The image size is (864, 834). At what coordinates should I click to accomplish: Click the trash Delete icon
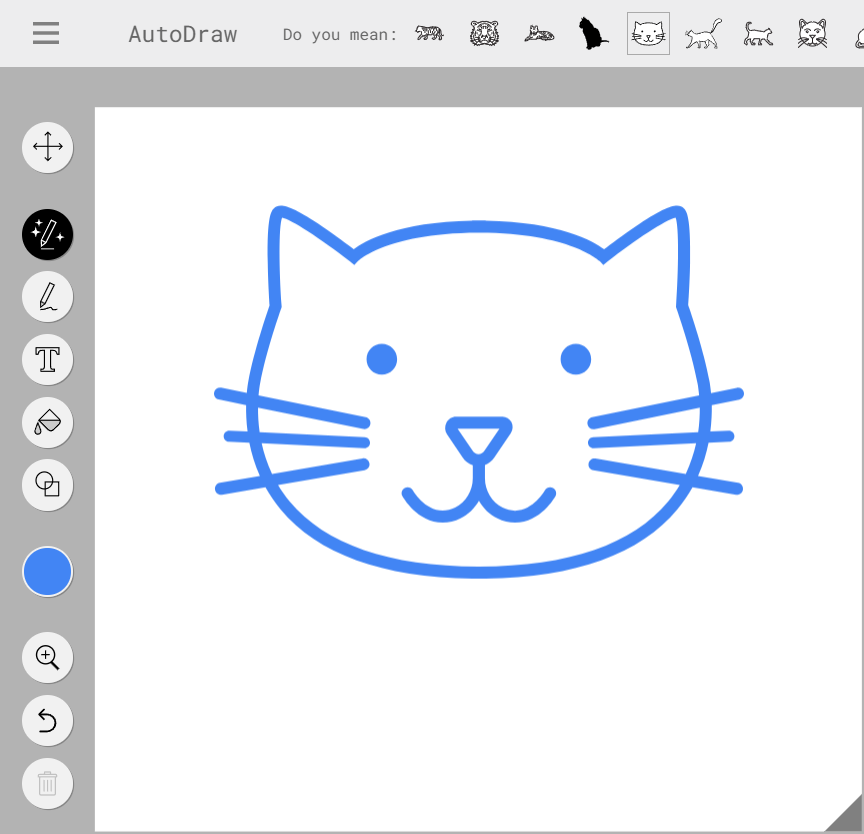tap(47, 783)
